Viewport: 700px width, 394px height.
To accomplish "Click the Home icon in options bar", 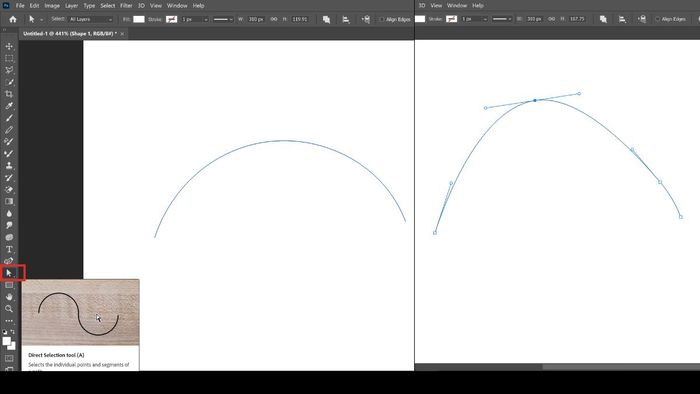I will pyautogui.click(x=13, y=19).
